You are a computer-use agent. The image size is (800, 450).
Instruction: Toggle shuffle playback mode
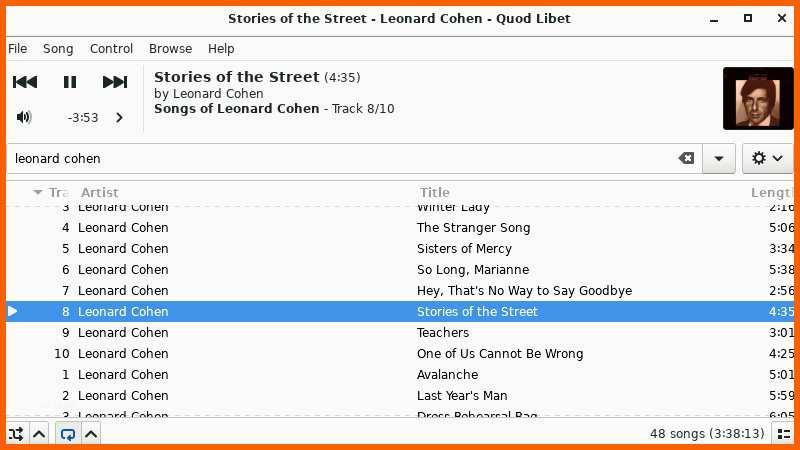click(16, 434)
